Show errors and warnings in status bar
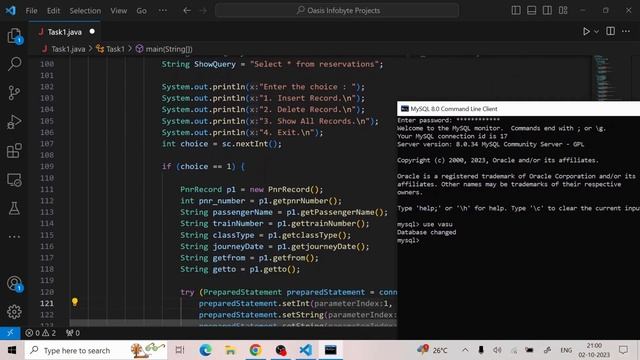Screen dimensions: 640x360 click(41, 333)
